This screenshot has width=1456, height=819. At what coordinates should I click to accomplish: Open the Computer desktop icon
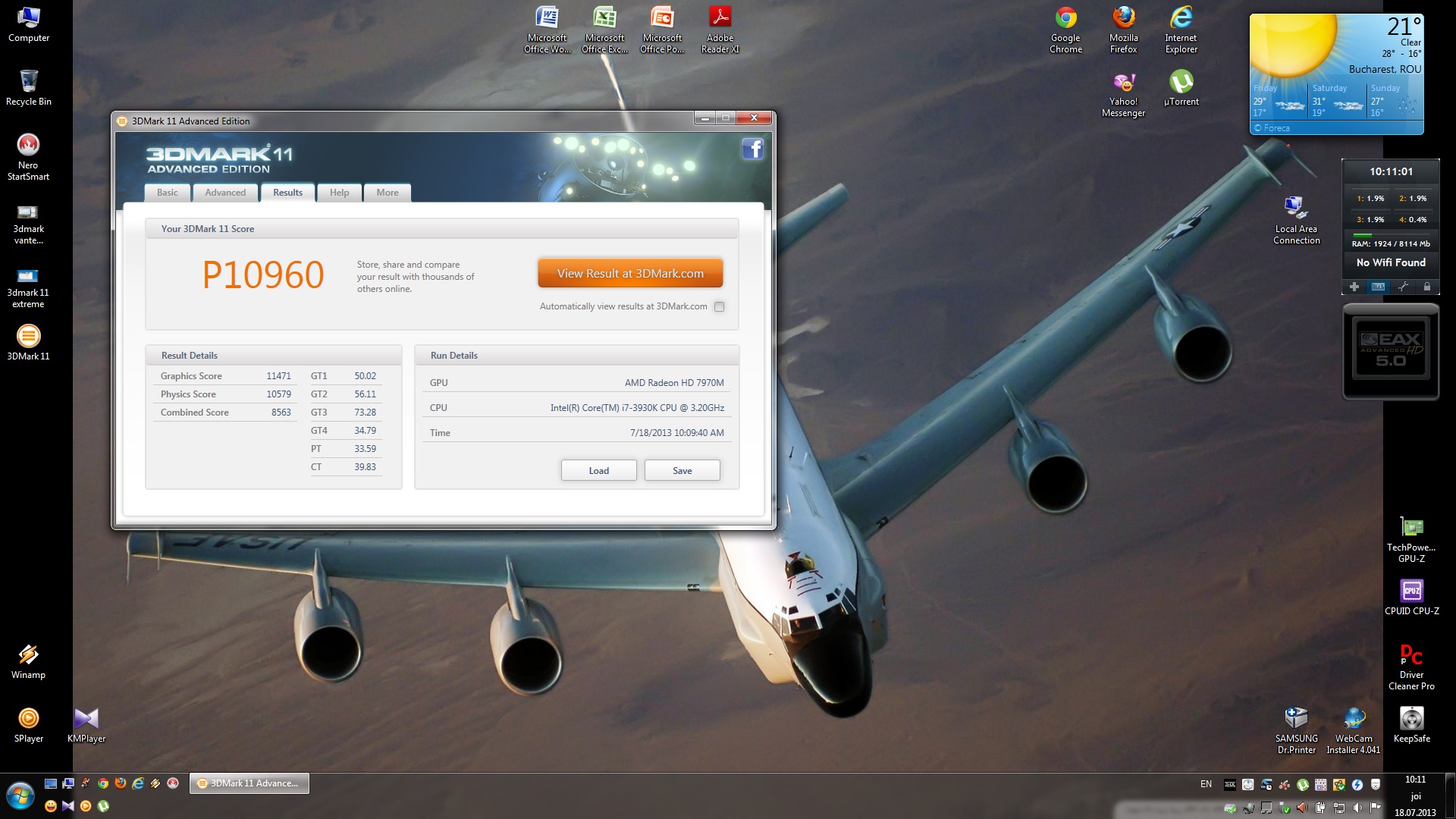point(29,24)
